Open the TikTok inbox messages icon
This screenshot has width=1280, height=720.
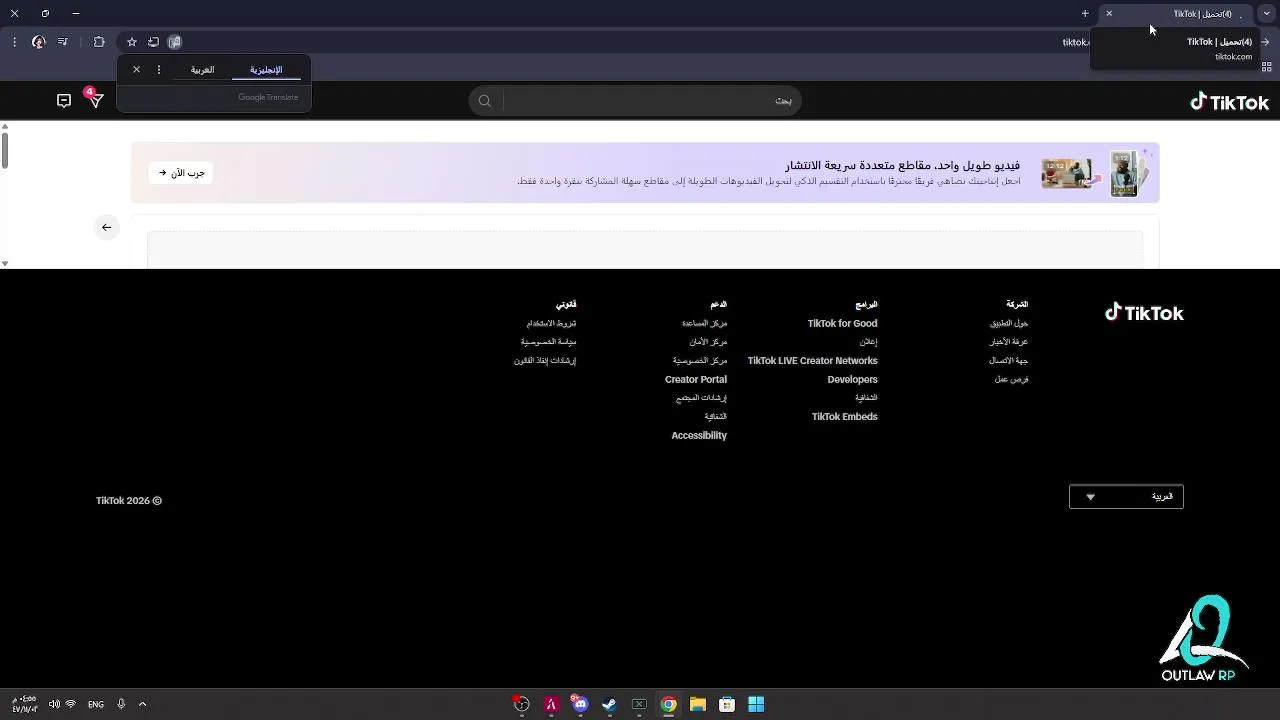(x=64, y=101)
